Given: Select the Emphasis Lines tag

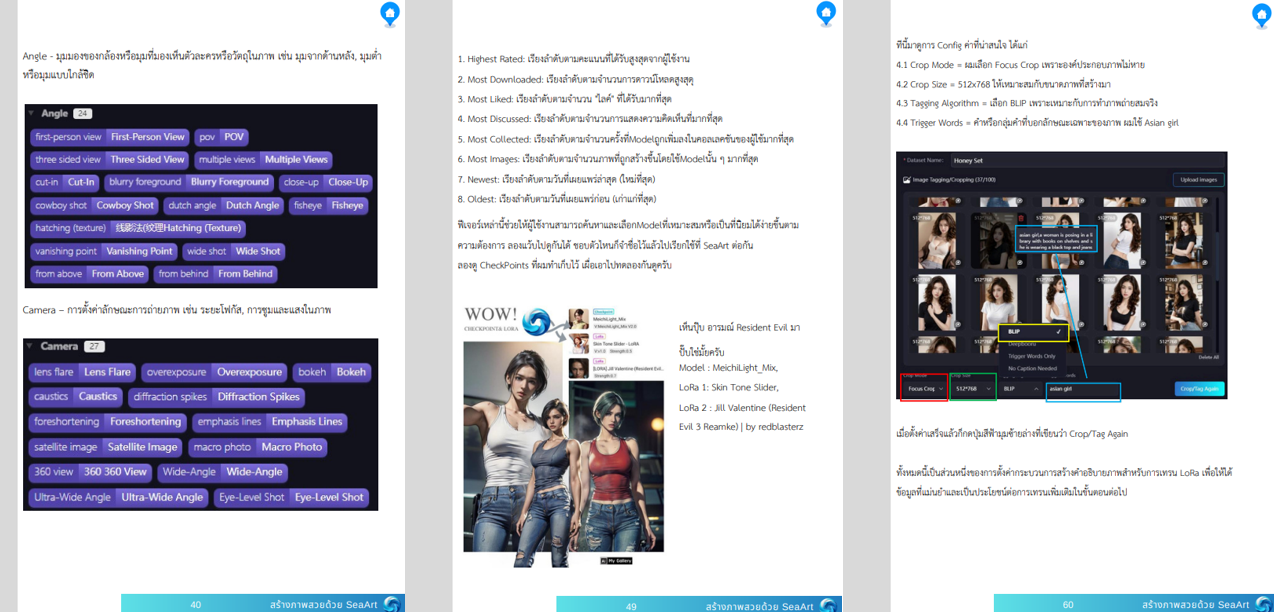Looking at the screenshot, I should [270, 422].
